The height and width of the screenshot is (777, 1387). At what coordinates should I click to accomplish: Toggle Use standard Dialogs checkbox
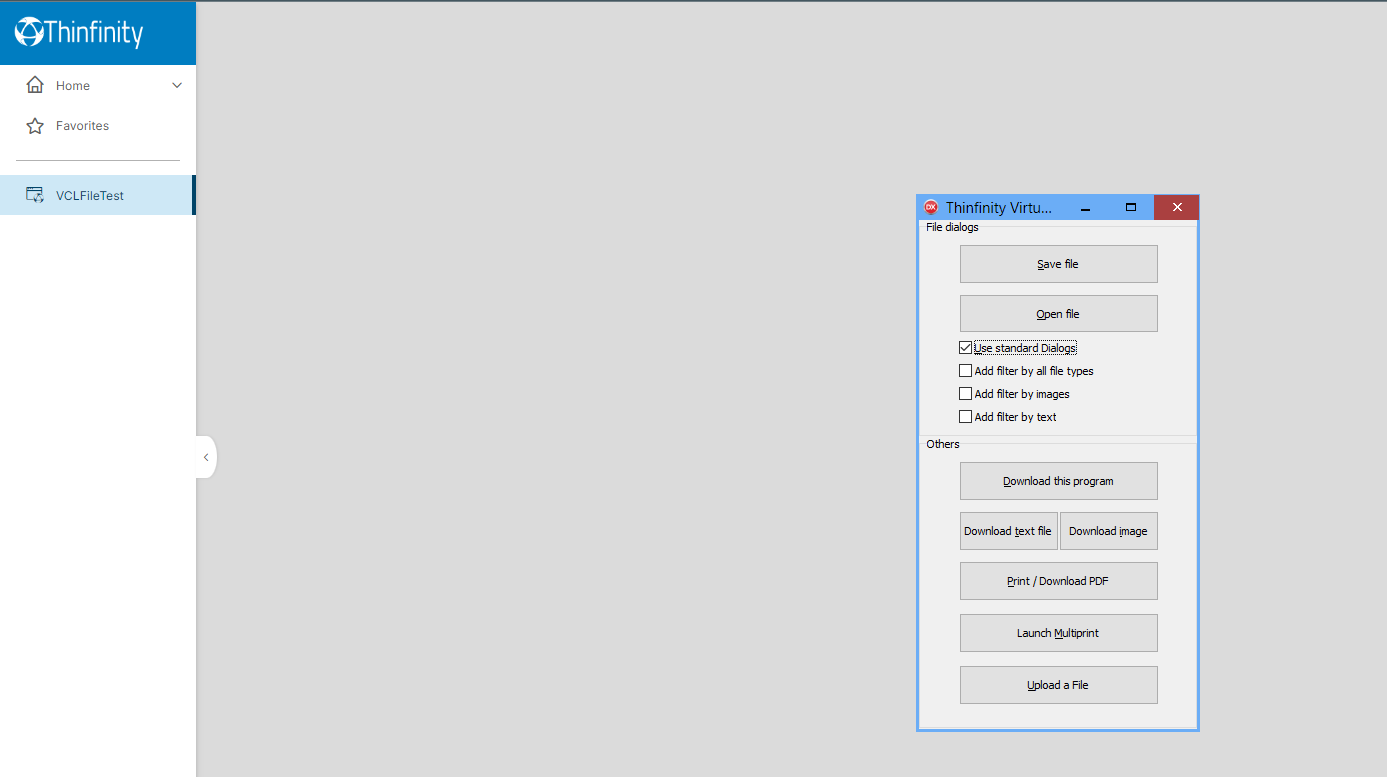(x=965, y=348)
